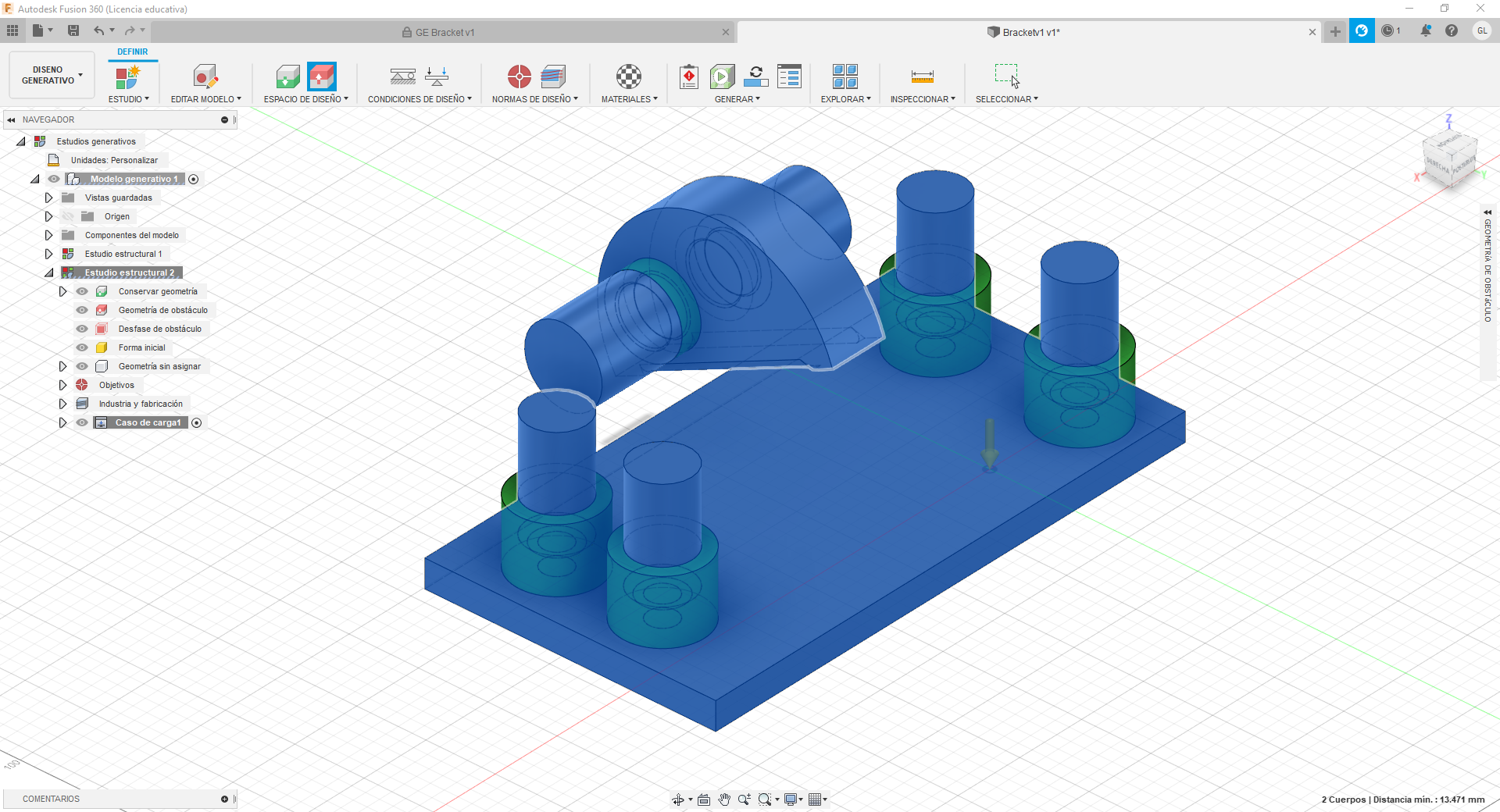This screenshot has width=1500, height=812.
Task: Open the Condiciones de Diseño dropdown menu
Action: coord(420,99)
